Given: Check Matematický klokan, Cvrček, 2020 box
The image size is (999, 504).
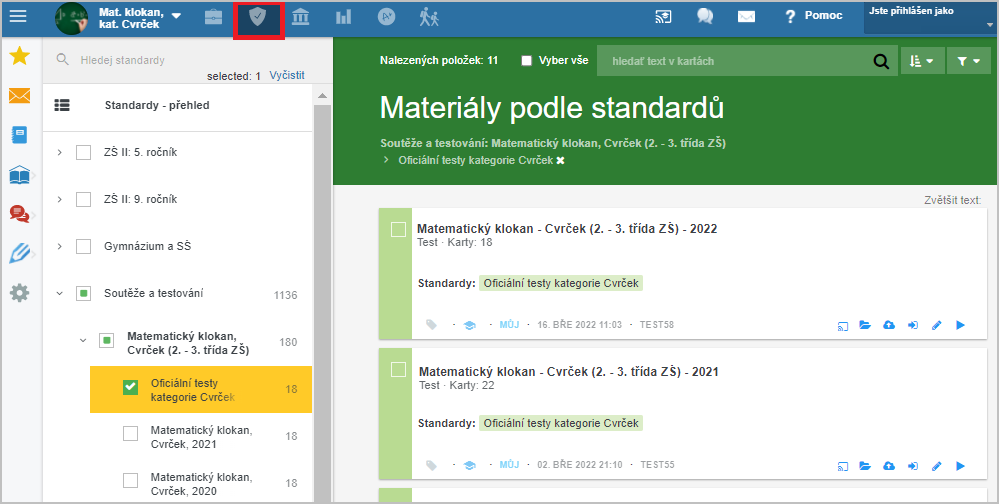Looking at the screenshot, I should [x=130, y=480].
